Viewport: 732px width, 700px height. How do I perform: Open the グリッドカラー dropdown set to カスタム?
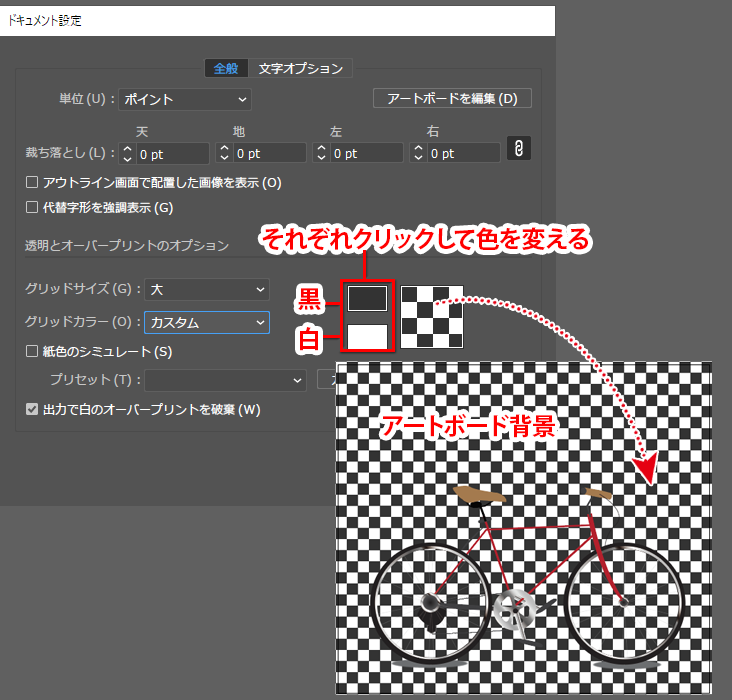[207, 323]
